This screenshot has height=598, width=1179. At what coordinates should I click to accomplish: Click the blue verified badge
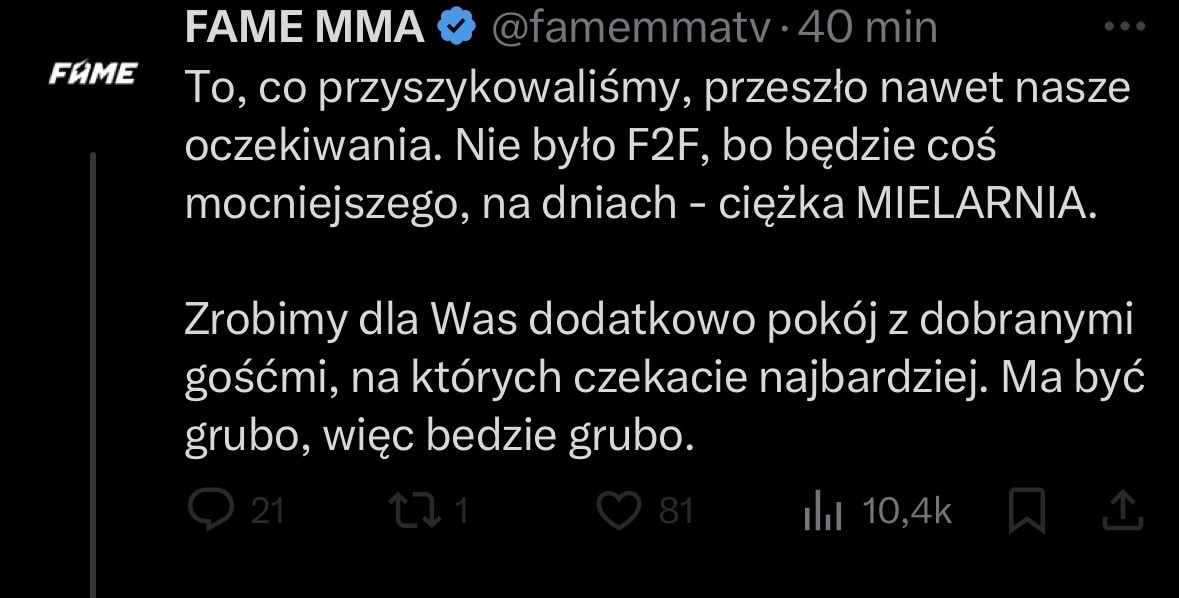click(x=457, y=29)
